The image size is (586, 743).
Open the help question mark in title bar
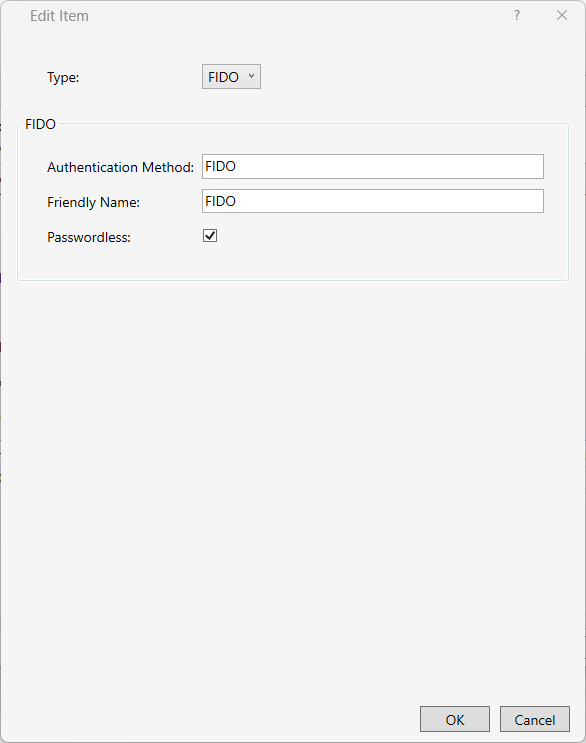pos(517,16)
